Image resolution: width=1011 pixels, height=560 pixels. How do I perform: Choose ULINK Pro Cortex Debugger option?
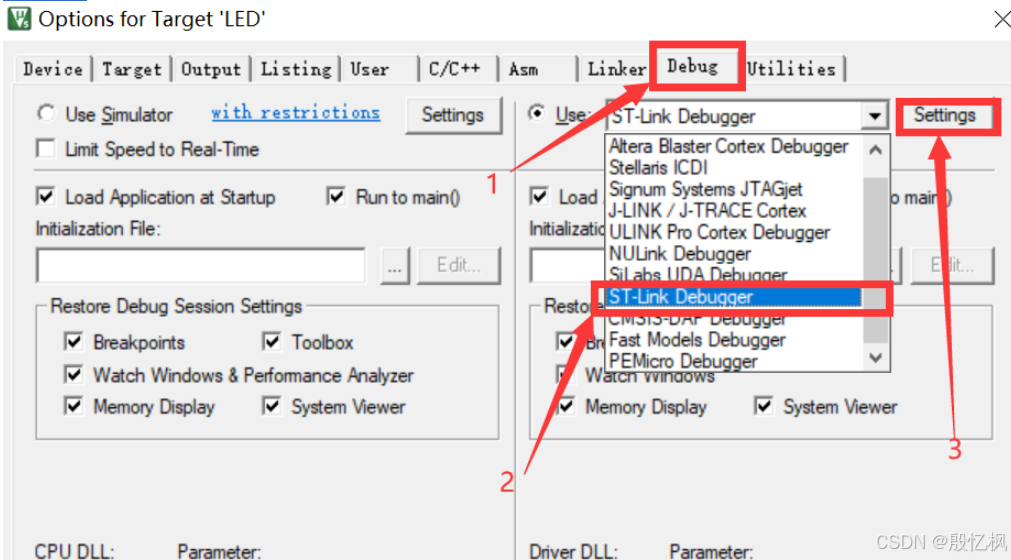click(720, 232)
